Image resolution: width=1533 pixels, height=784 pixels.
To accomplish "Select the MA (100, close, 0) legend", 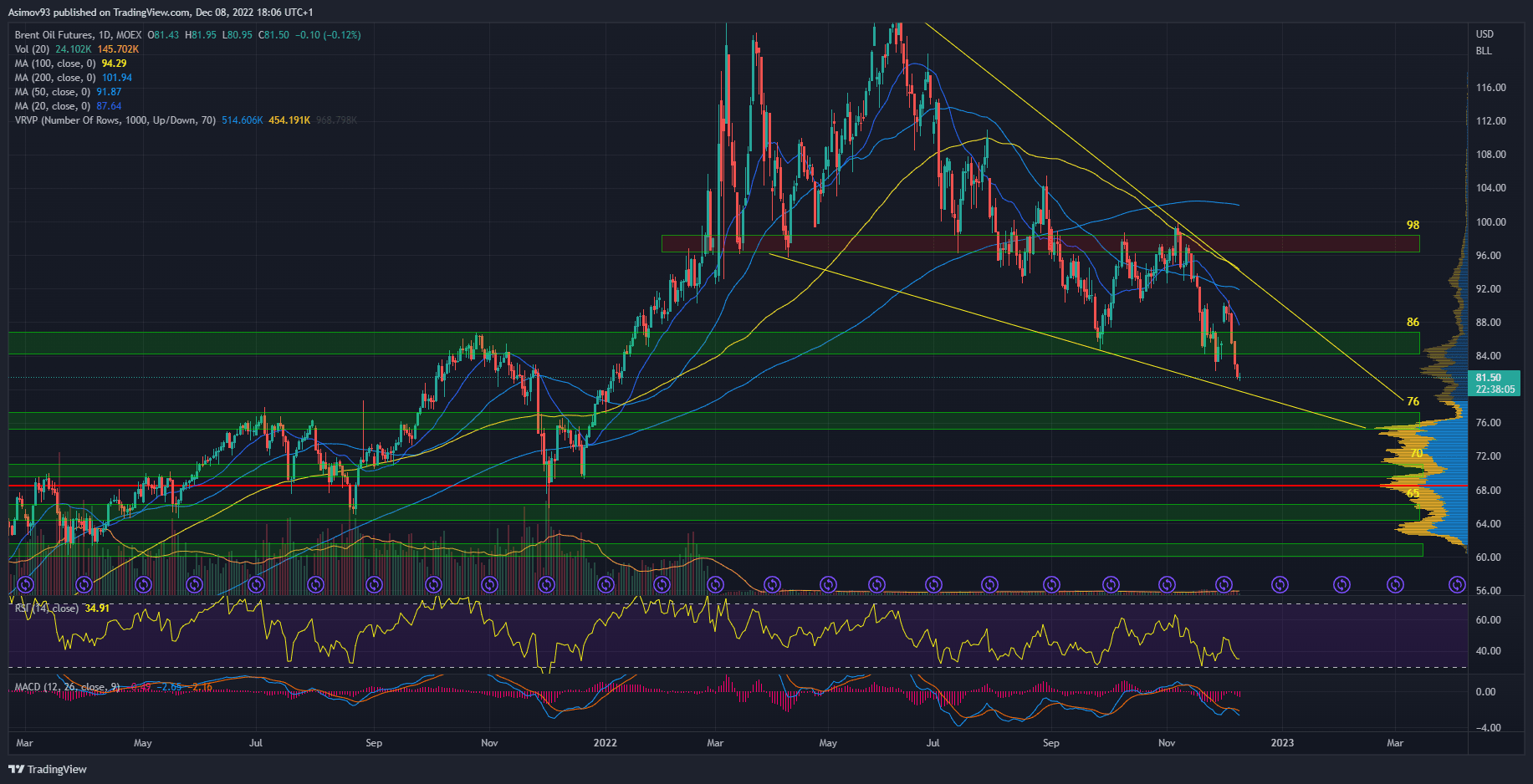I will click(x=55, y=64).
